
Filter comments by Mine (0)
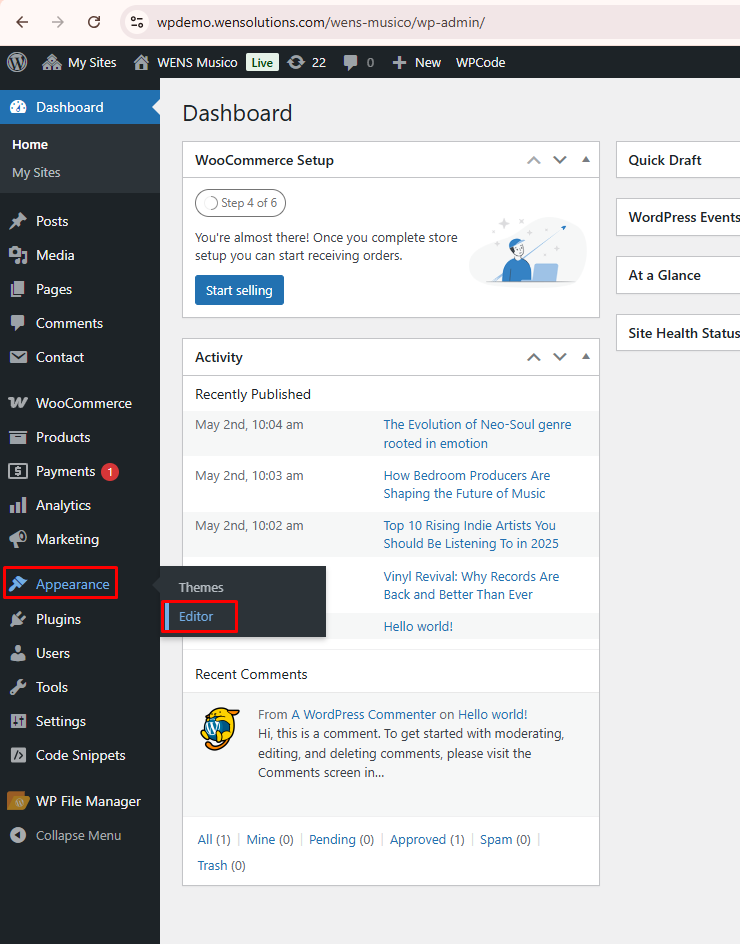coord(270,839)
